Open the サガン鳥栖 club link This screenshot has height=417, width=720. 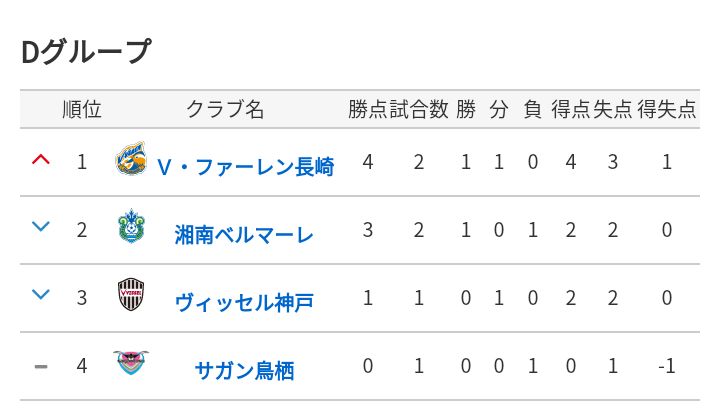click(244, 370)
